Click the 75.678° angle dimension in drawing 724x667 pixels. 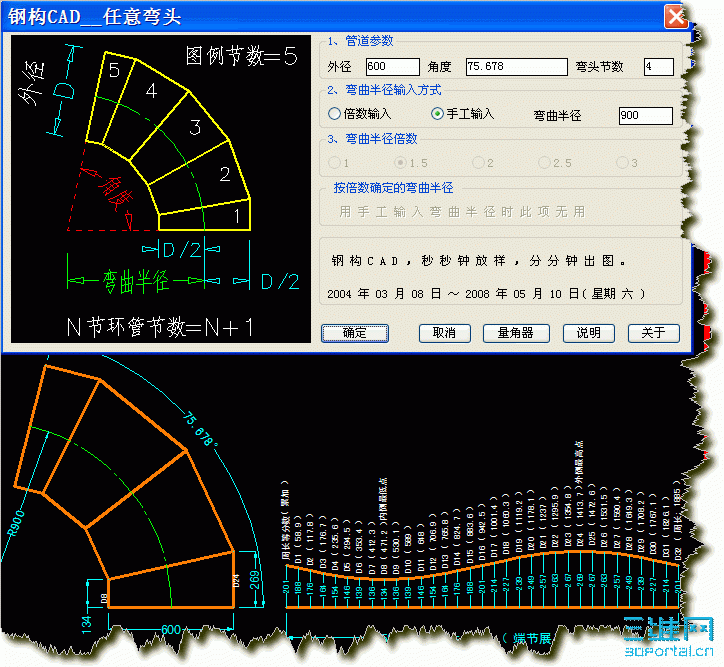(x=199, y=429)
